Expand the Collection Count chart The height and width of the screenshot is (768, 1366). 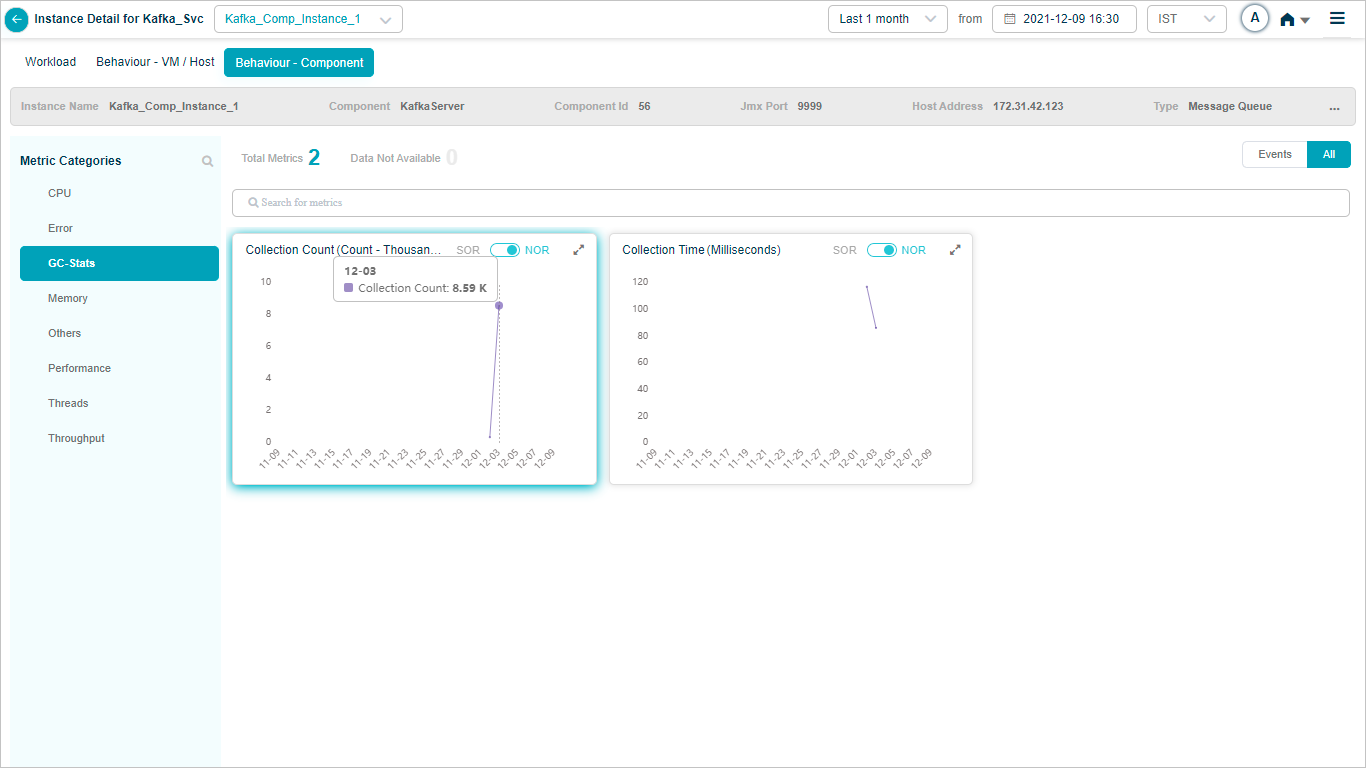click(578, 250)
